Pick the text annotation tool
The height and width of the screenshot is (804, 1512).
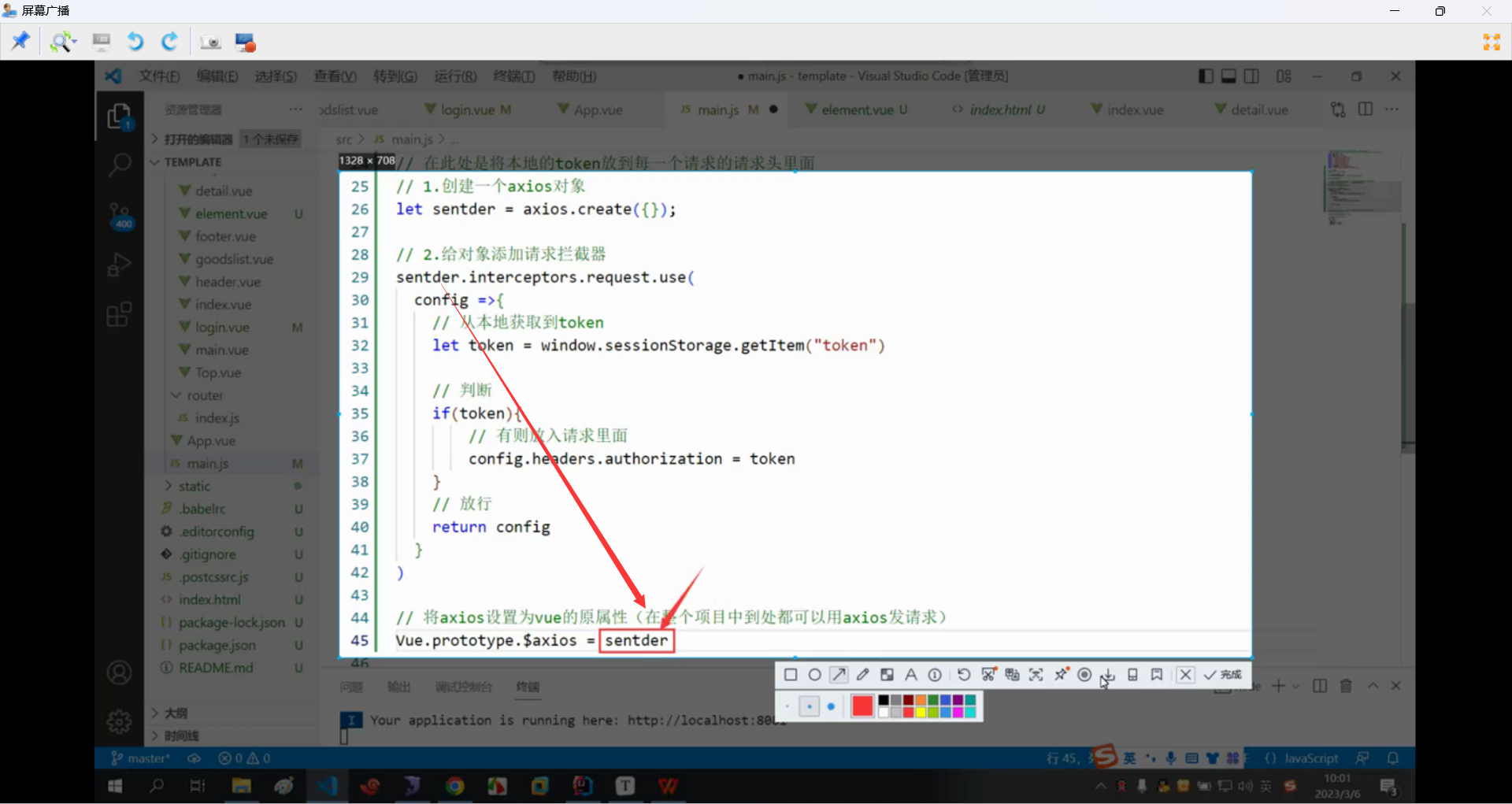(911, 675)
